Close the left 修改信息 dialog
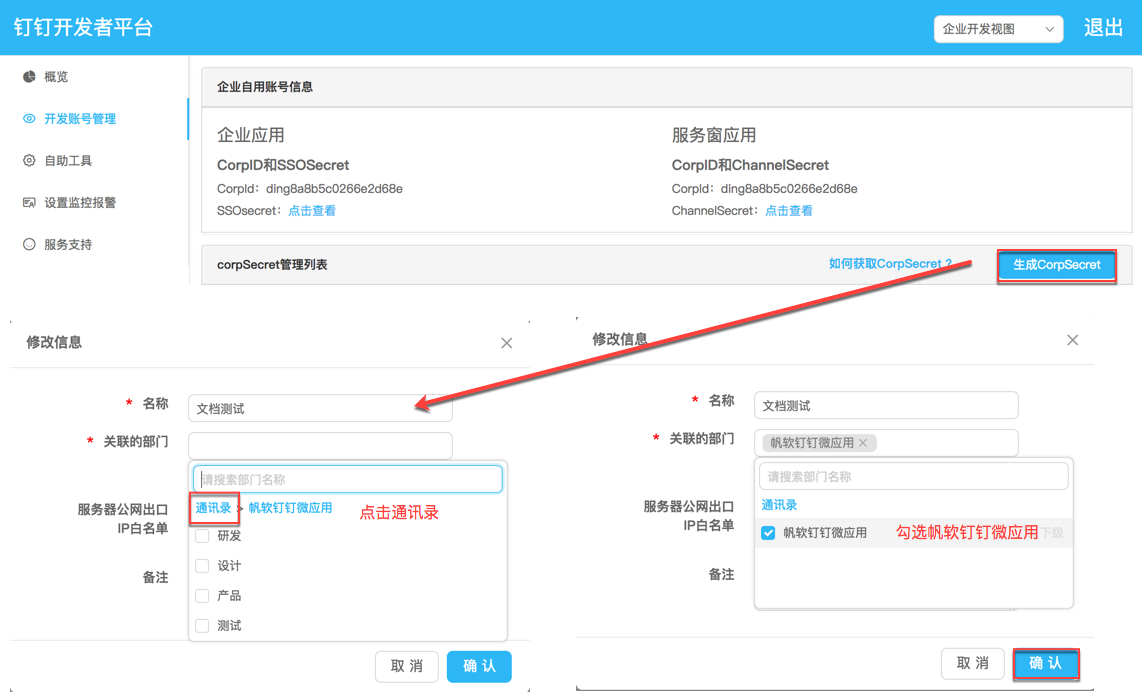 click(x=507, y=343)
